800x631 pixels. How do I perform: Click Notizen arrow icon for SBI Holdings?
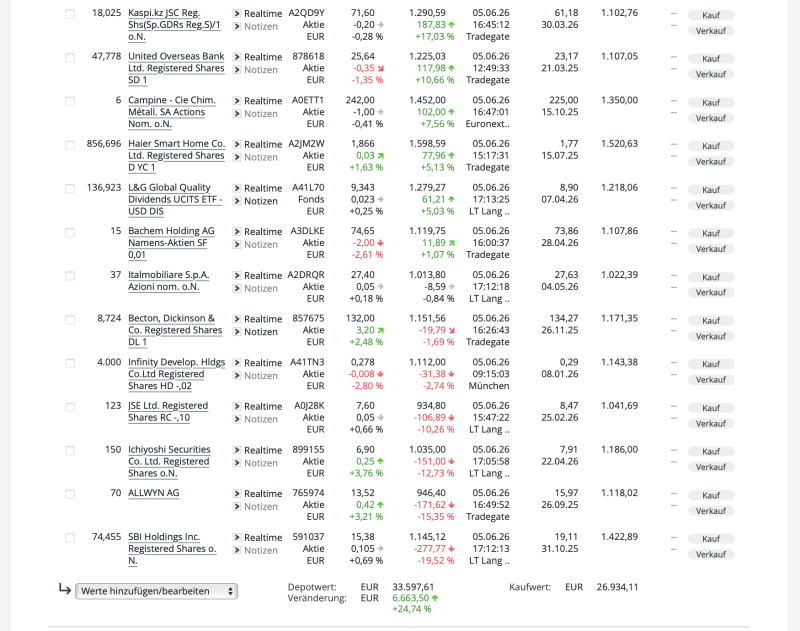click(237, 550)
